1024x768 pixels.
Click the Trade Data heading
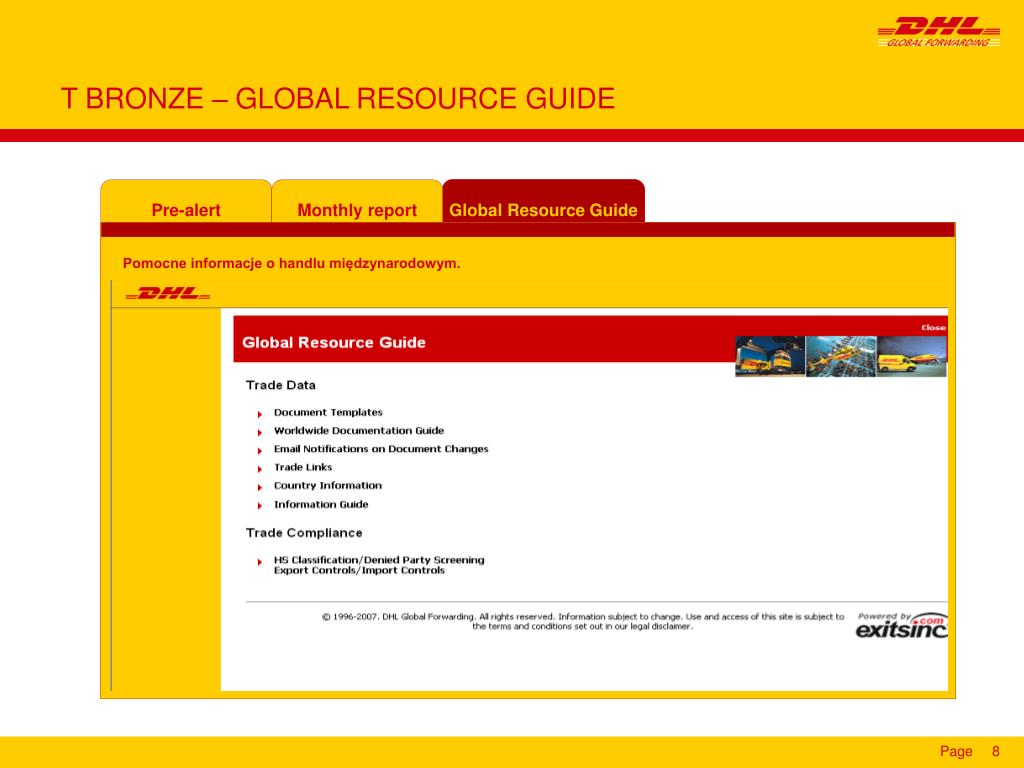[281, 385]
